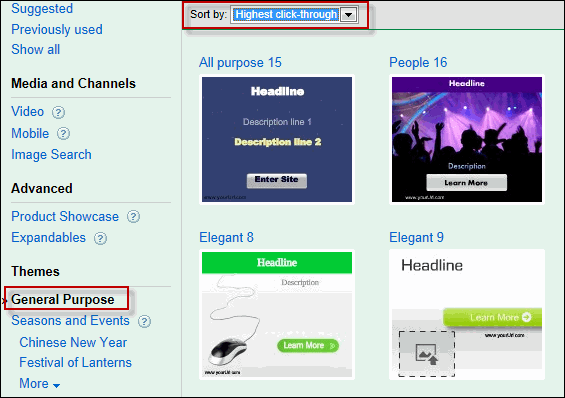Open the Image Search category
Screen dimensions: 565x398
pos(51,155)
